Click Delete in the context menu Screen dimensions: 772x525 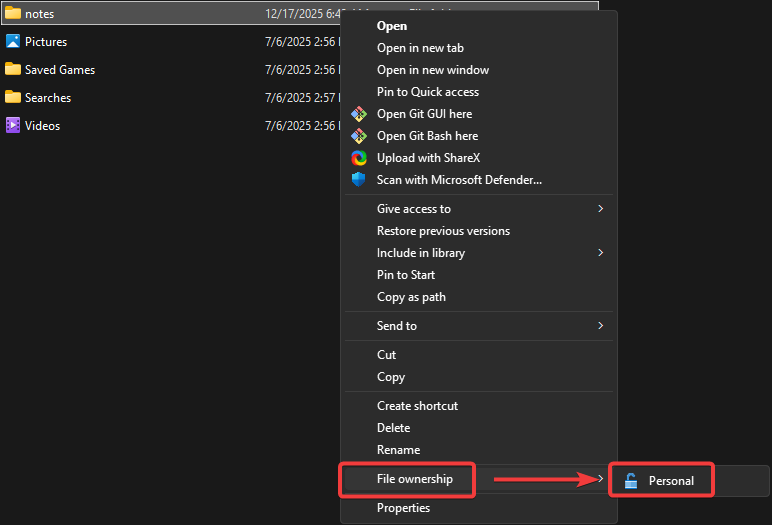click(393, 428)
